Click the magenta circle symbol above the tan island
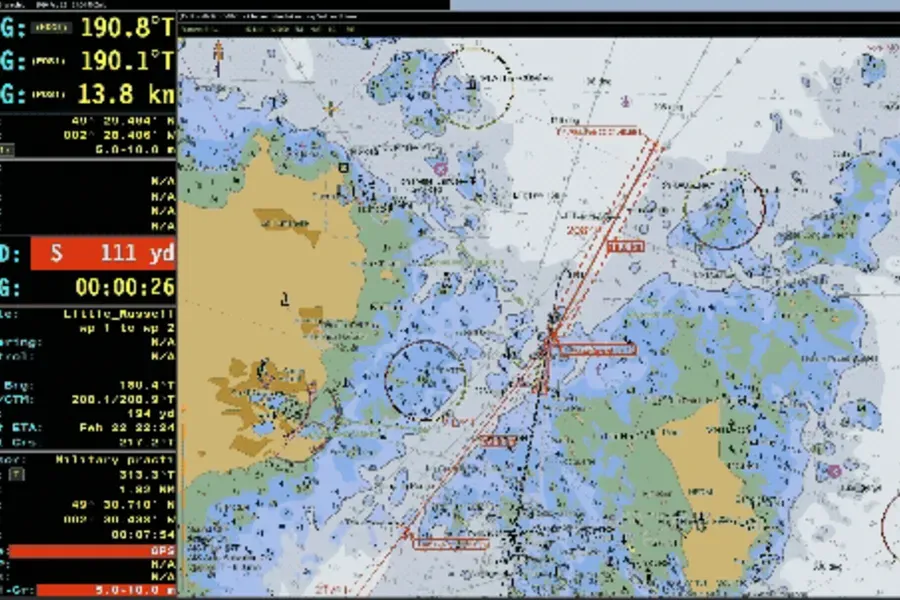The image size is (900, 600). pyautogui.click(x=440, y=169)
